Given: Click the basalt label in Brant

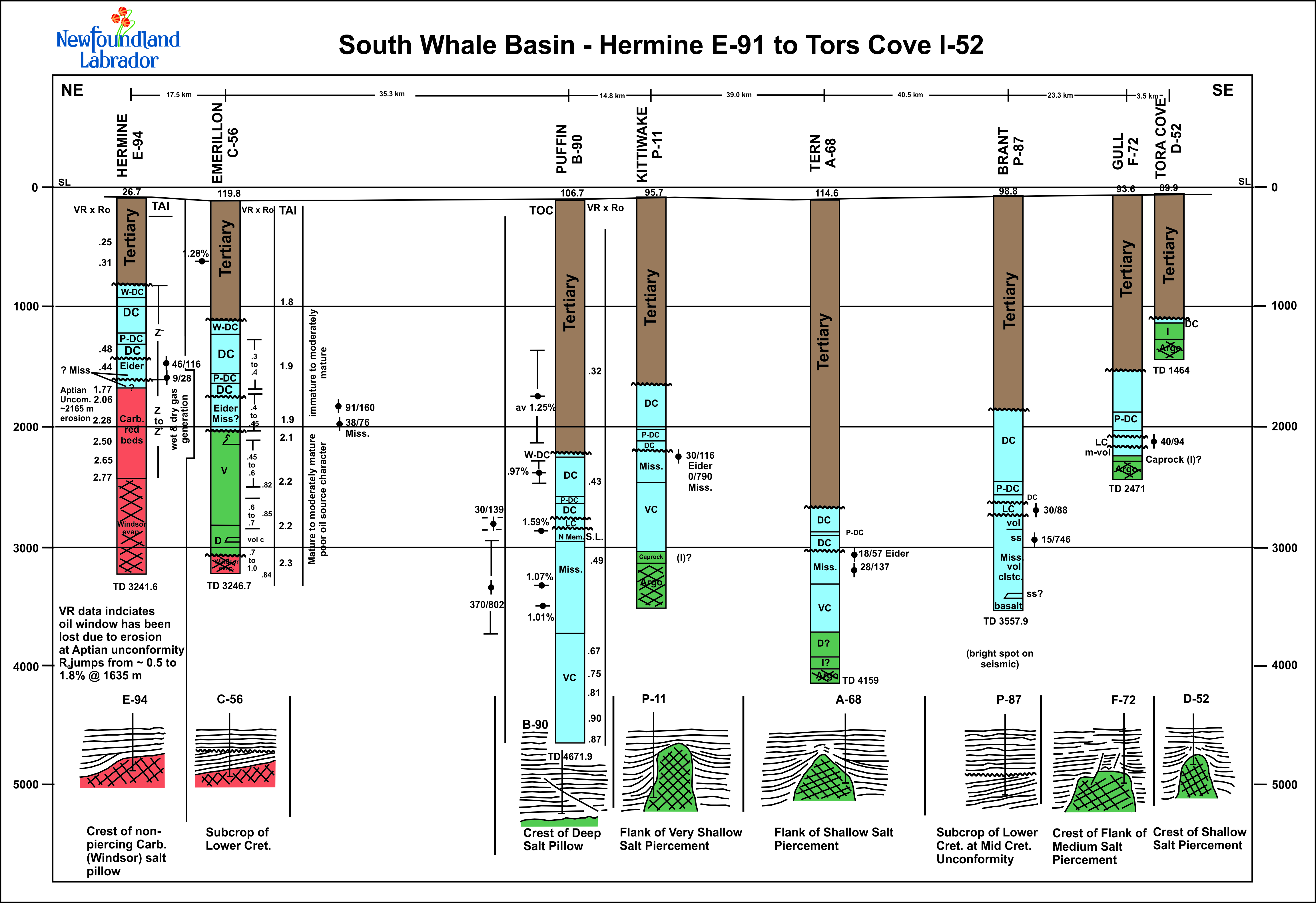Looking at the screenshot, I should click(1008, 606).
